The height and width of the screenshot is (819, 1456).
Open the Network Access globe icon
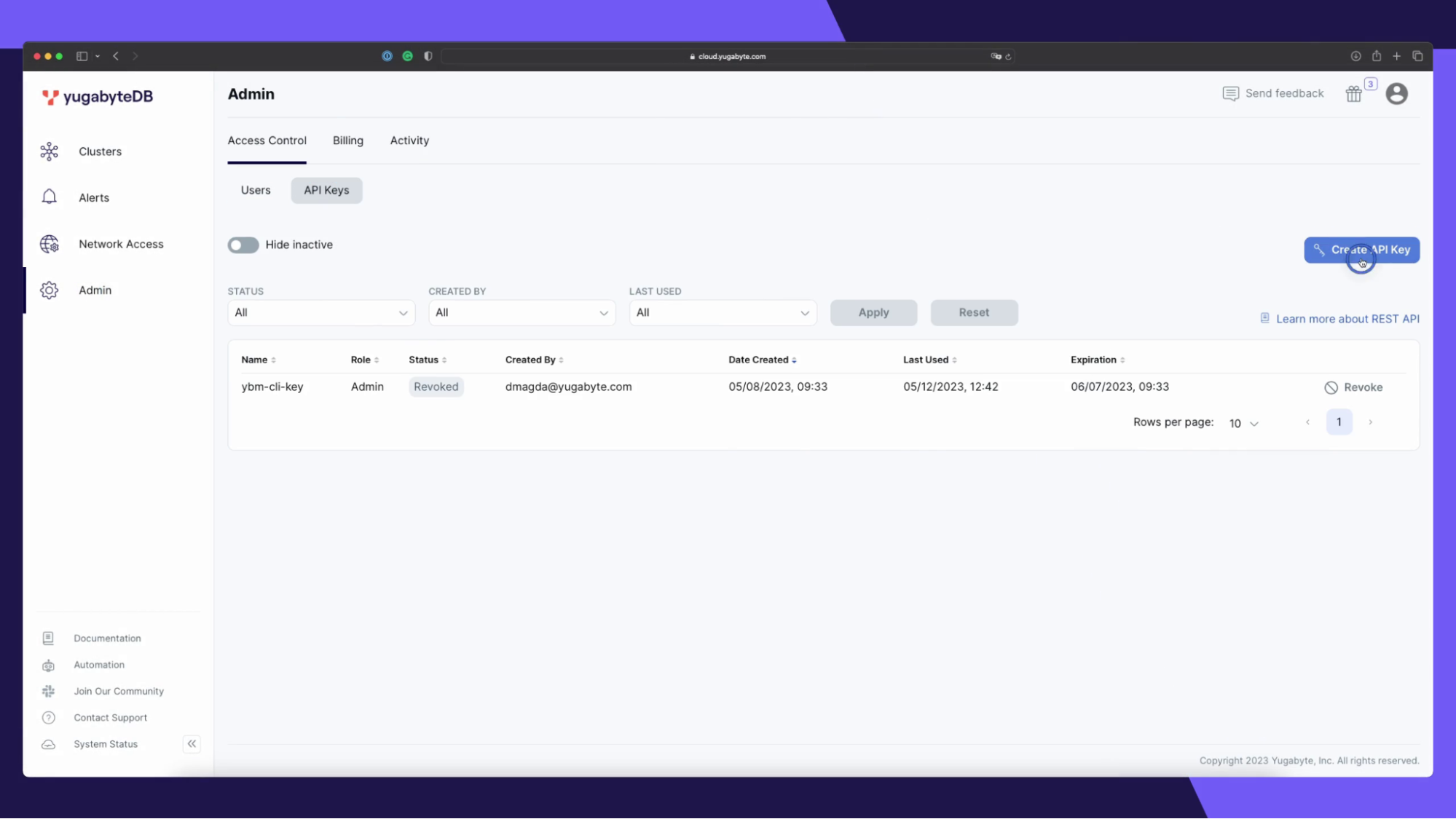coord(49,244)
